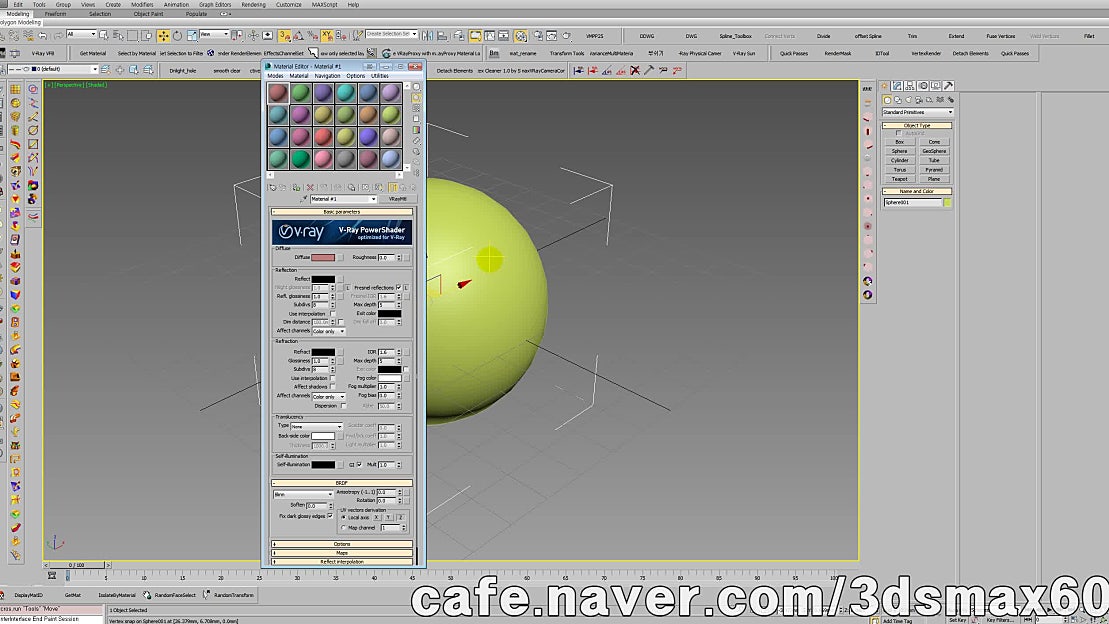Select the first material sample sphere slot
1109x624 pixels.
point(277,91)
